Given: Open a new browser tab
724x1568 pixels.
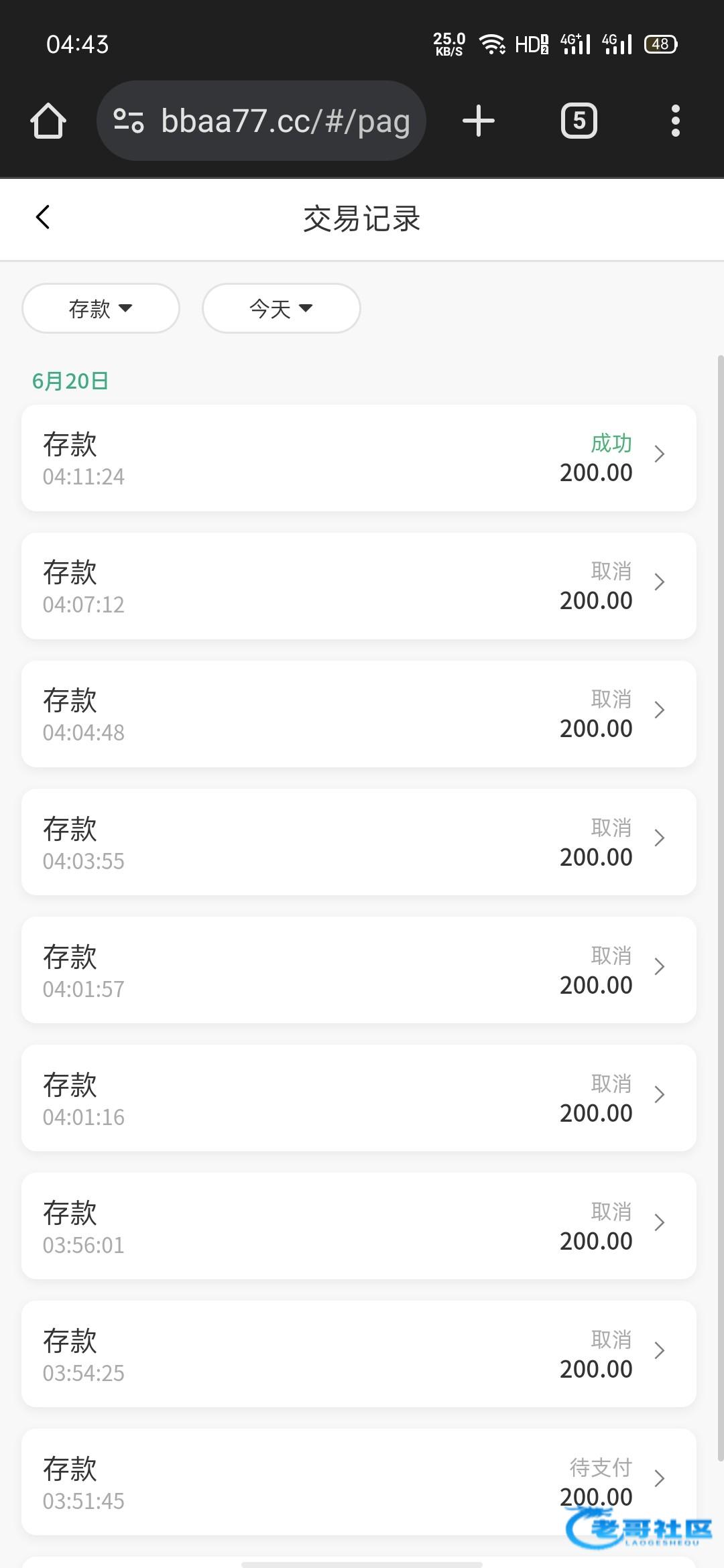Looking at the screenshot, I should pyautogui.click(x=479, y=121).
